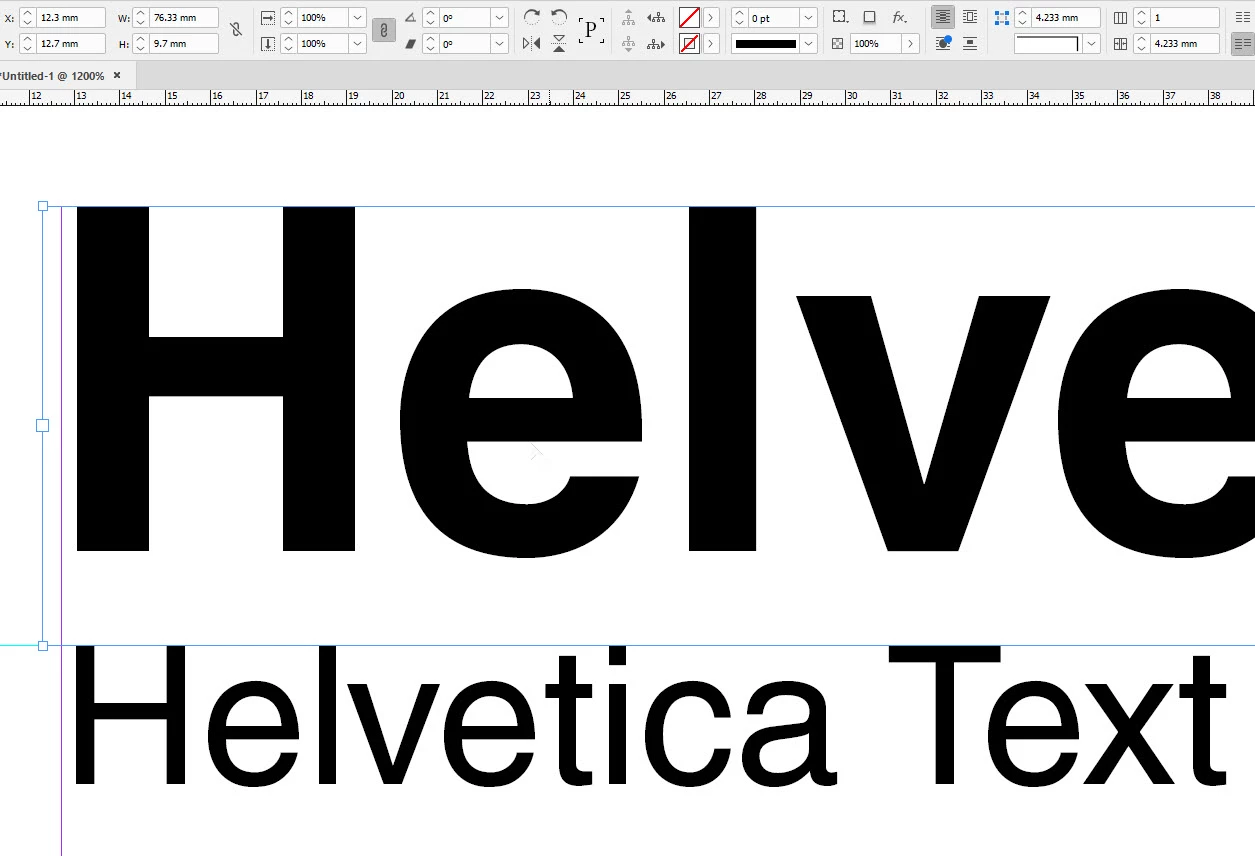
Task: Click the Stroke color swatch with red slash
Action: point(689,43)
